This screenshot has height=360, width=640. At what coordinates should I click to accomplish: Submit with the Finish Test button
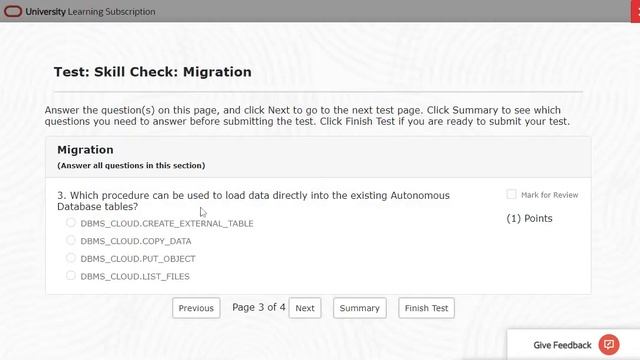pyautogui.click(x=426, y=308)
